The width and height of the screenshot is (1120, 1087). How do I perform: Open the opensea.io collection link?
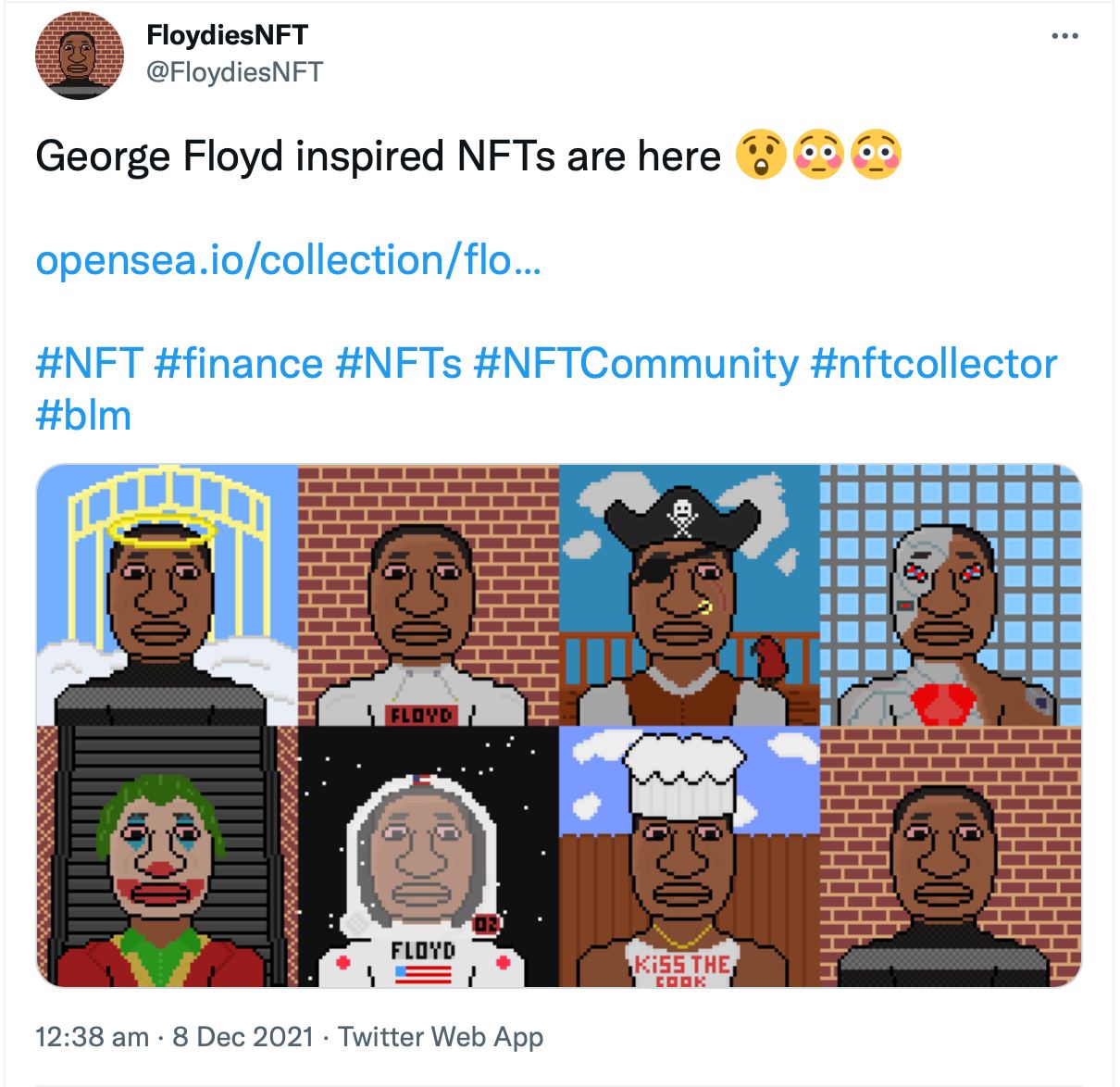[x=288, y=260]
